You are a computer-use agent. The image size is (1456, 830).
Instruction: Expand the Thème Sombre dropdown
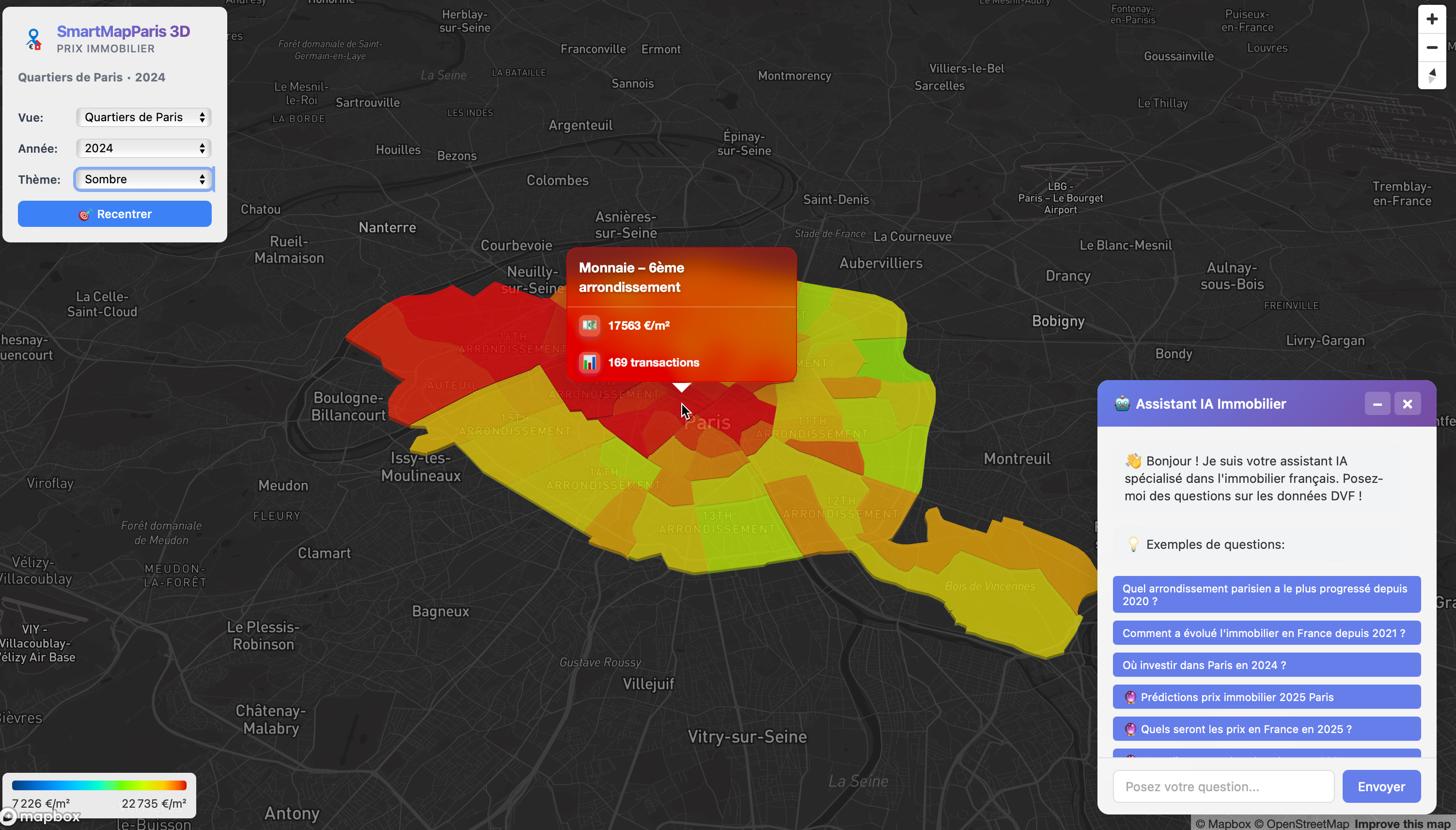click(143, 179)
